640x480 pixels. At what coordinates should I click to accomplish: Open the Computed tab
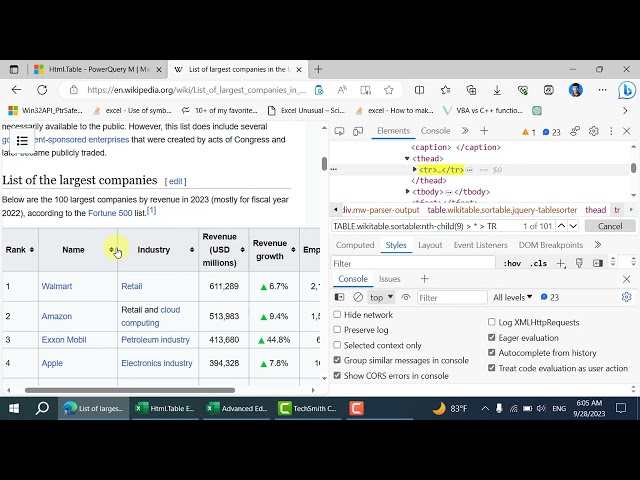355,245
